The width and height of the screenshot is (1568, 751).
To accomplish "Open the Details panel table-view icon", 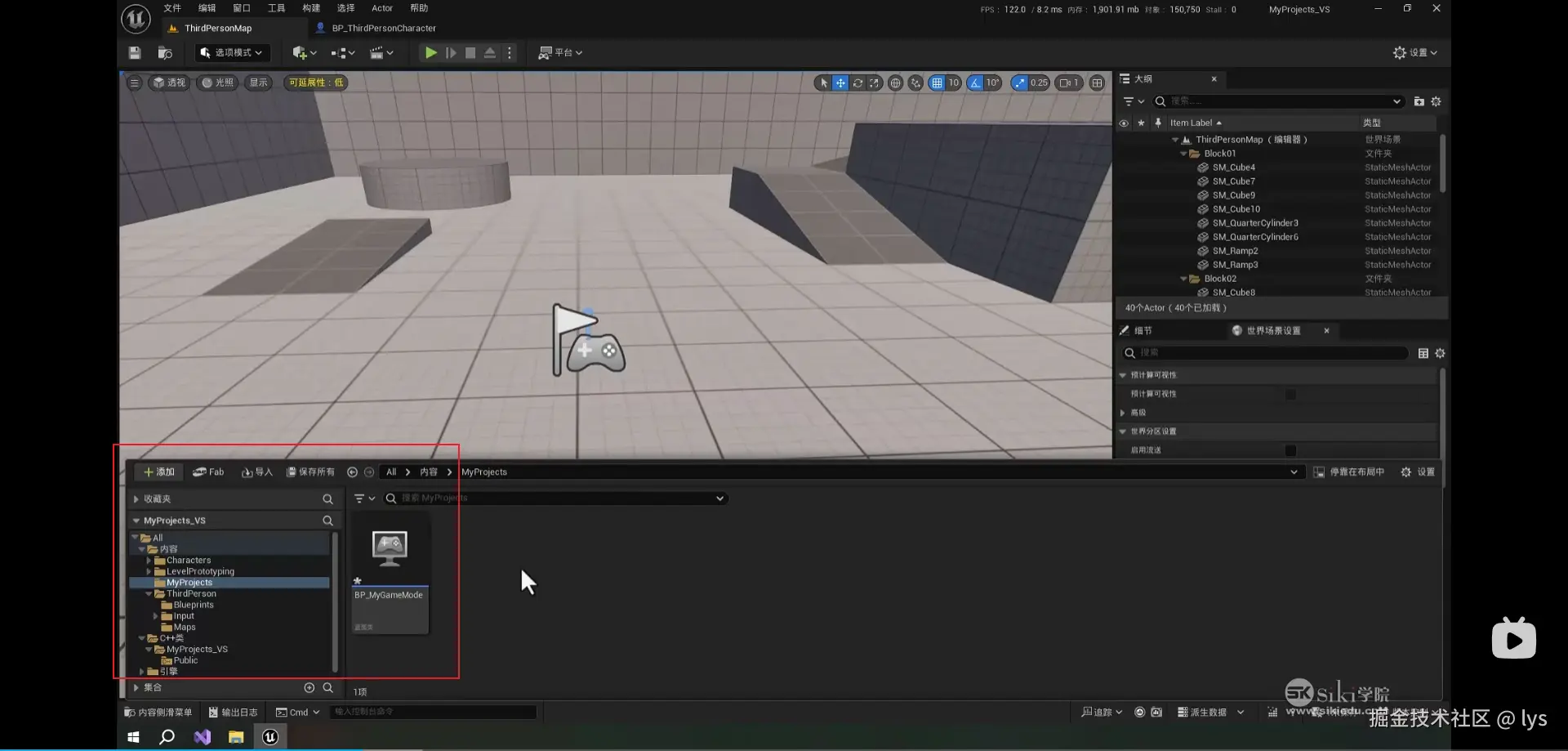I will (x=1423, y=353).
